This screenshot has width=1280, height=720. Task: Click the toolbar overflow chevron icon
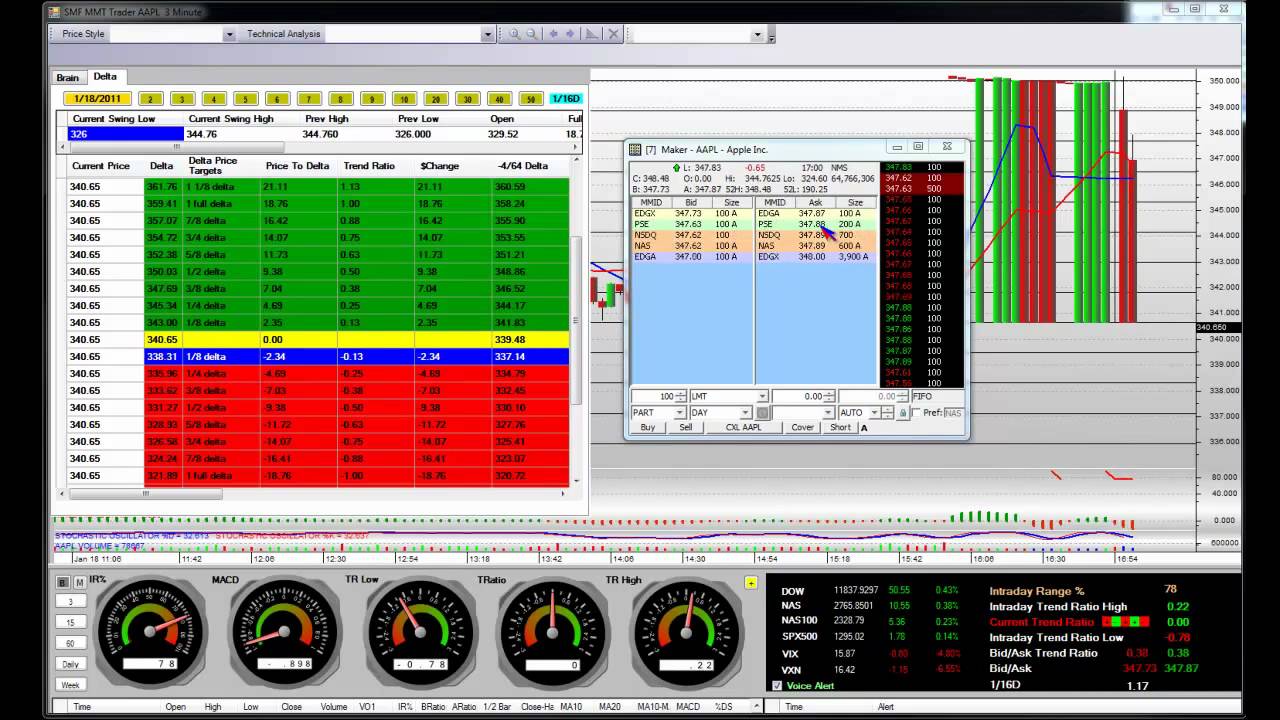tap(772, 36)
